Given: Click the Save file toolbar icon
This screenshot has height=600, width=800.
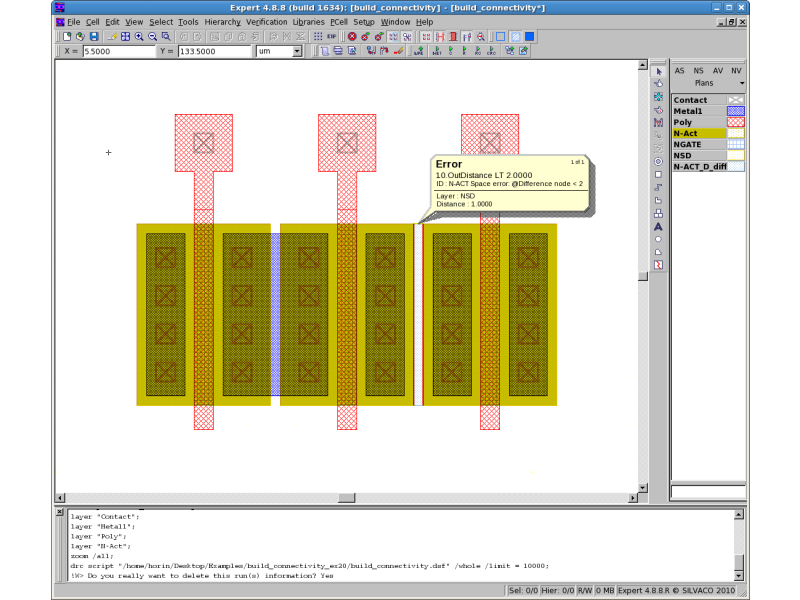Looking at the screenshot, I should click(93, 37).
